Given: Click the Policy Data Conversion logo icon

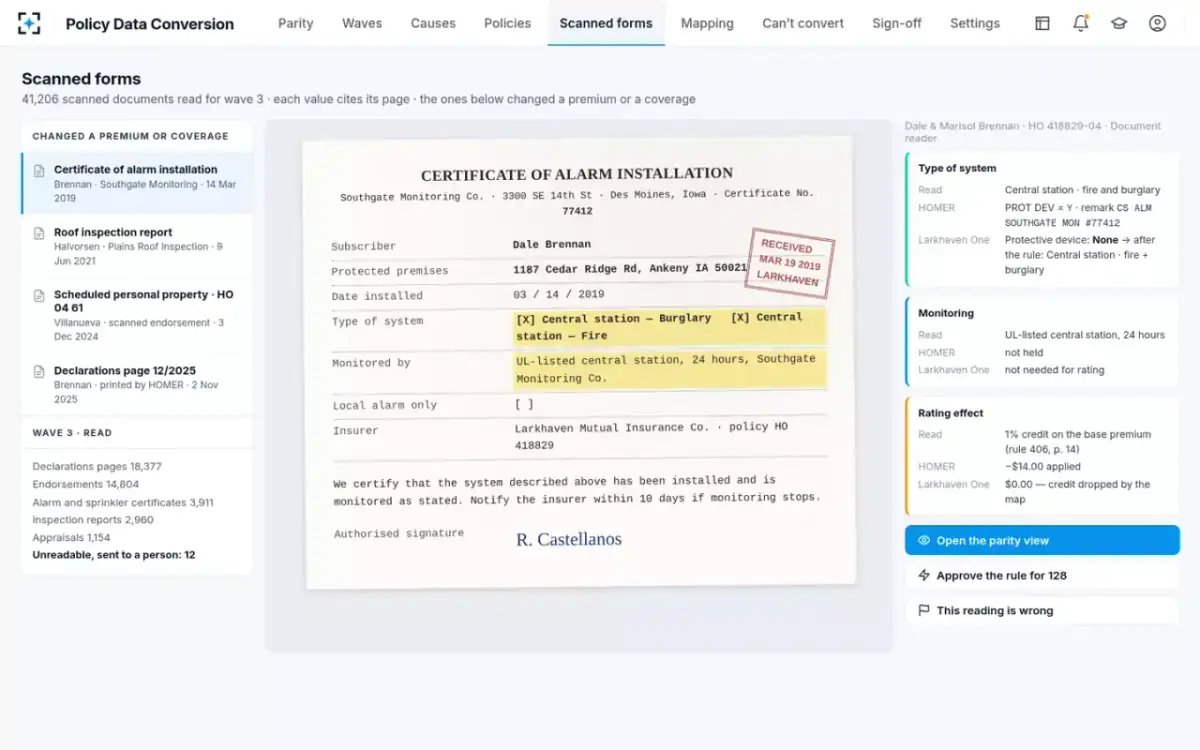Looking at the screenshot, I should point(30,23).
